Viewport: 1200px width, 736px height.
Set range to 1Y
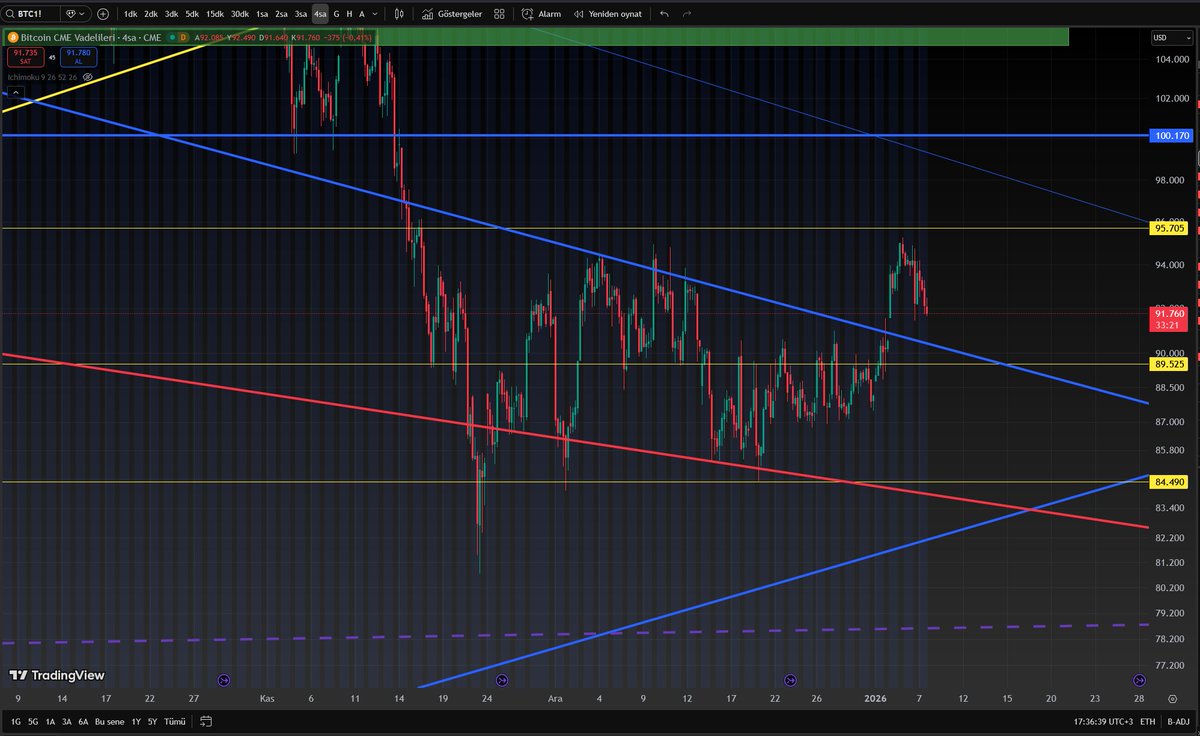coord(136,721)
